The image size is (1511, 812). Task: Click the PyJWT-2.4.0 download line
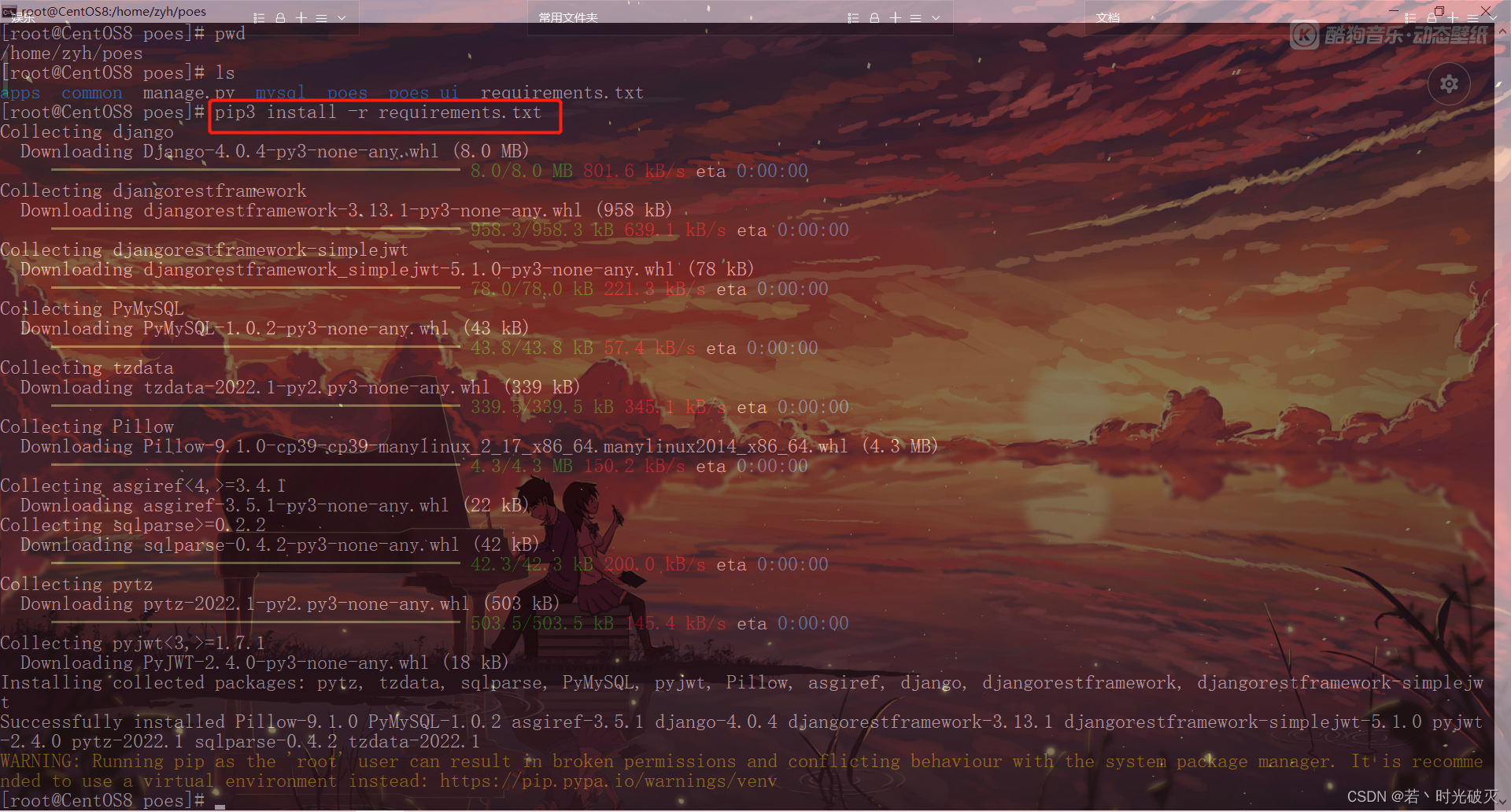(x=264, y=663)
